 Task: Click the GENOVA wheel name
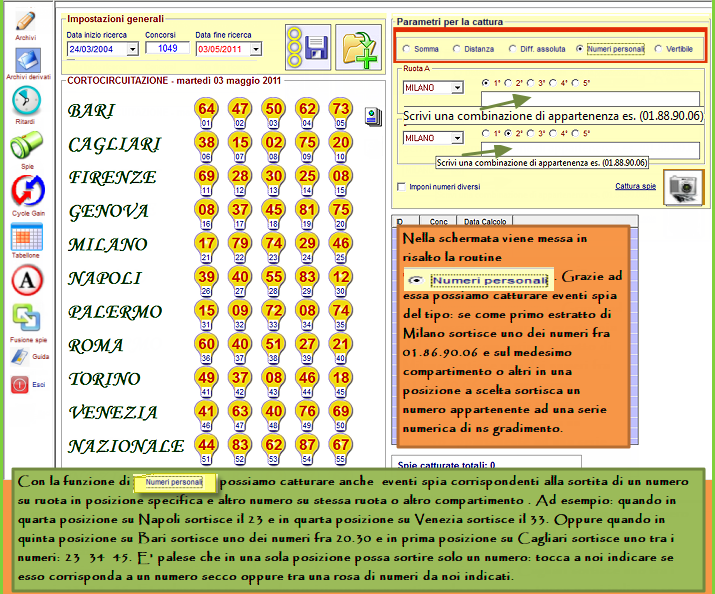point(109,211)
